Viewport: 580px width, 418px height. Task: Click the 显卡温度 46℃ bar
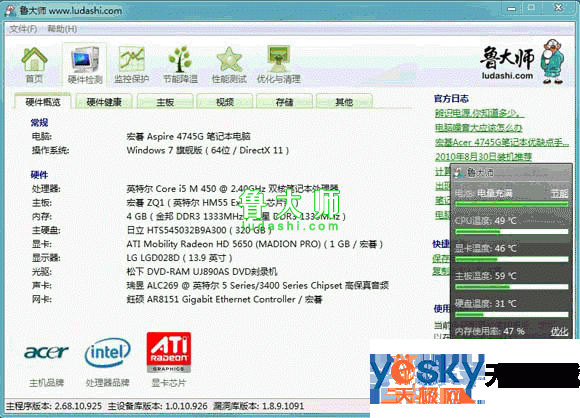click(x=512, y=259)
